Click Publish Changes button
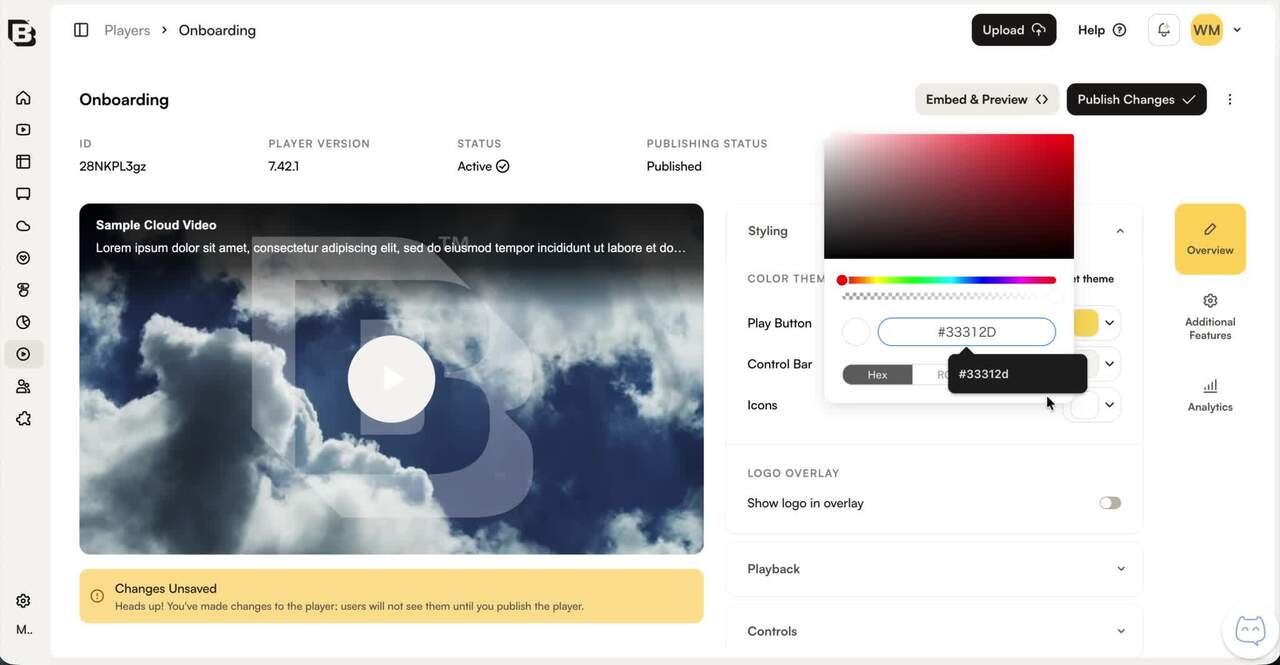 (1136, 100)
